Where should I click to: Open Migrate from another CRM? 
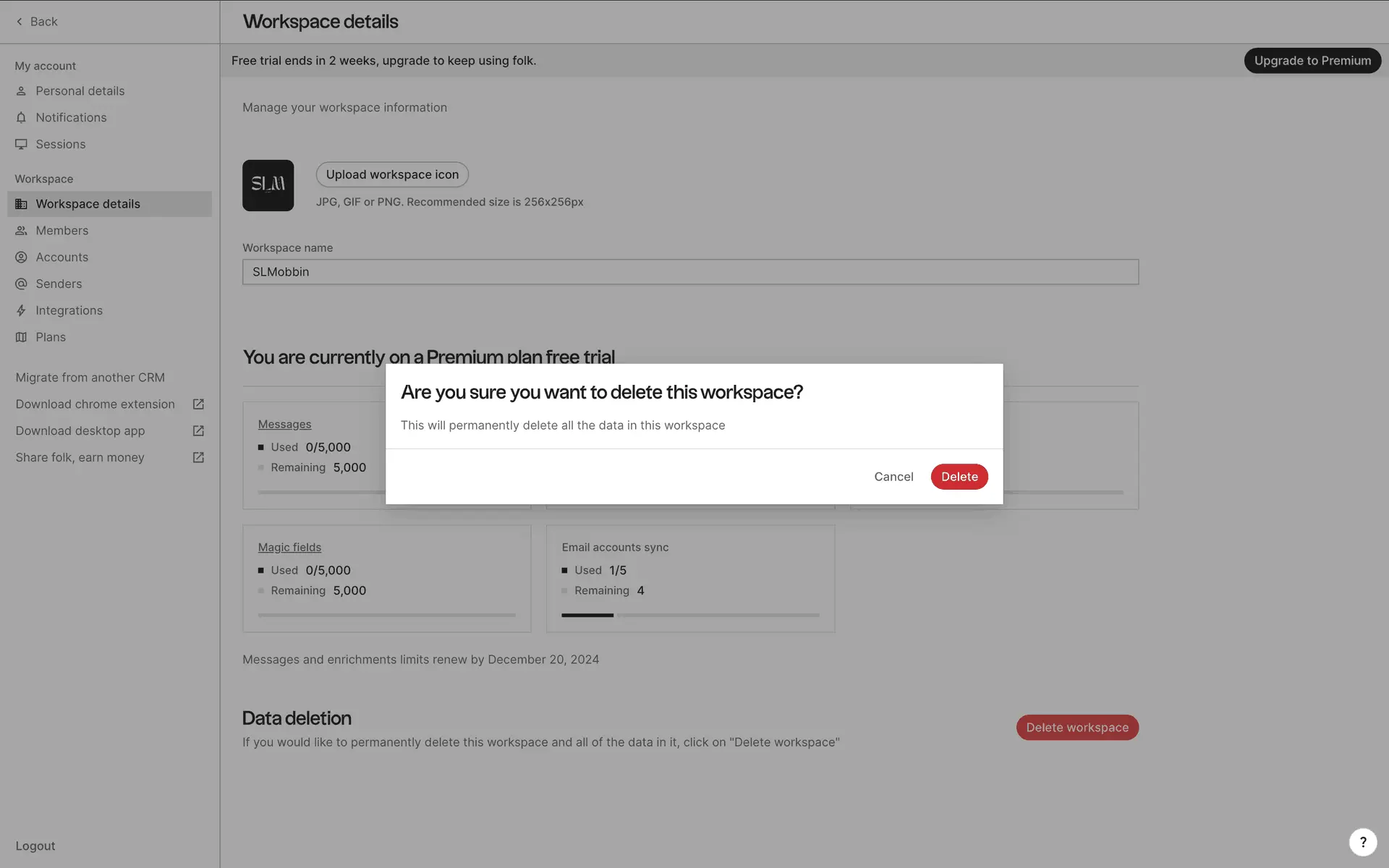pyautogui.click(x=90, y=378)
